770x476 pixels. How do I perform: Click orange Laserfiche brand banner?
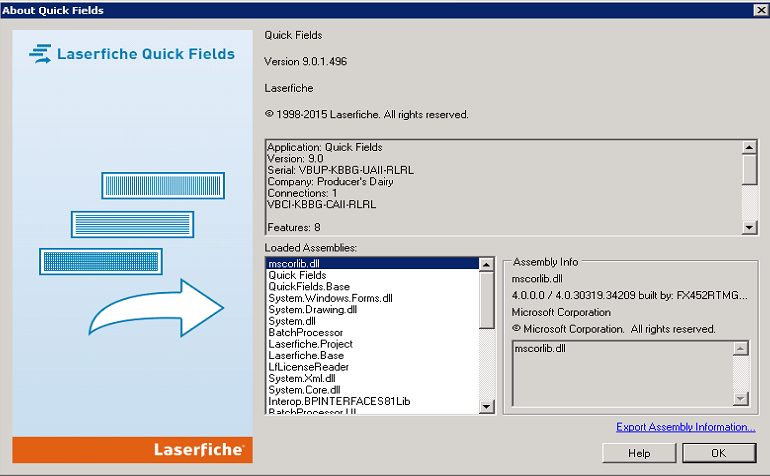(x=133, y=450)
